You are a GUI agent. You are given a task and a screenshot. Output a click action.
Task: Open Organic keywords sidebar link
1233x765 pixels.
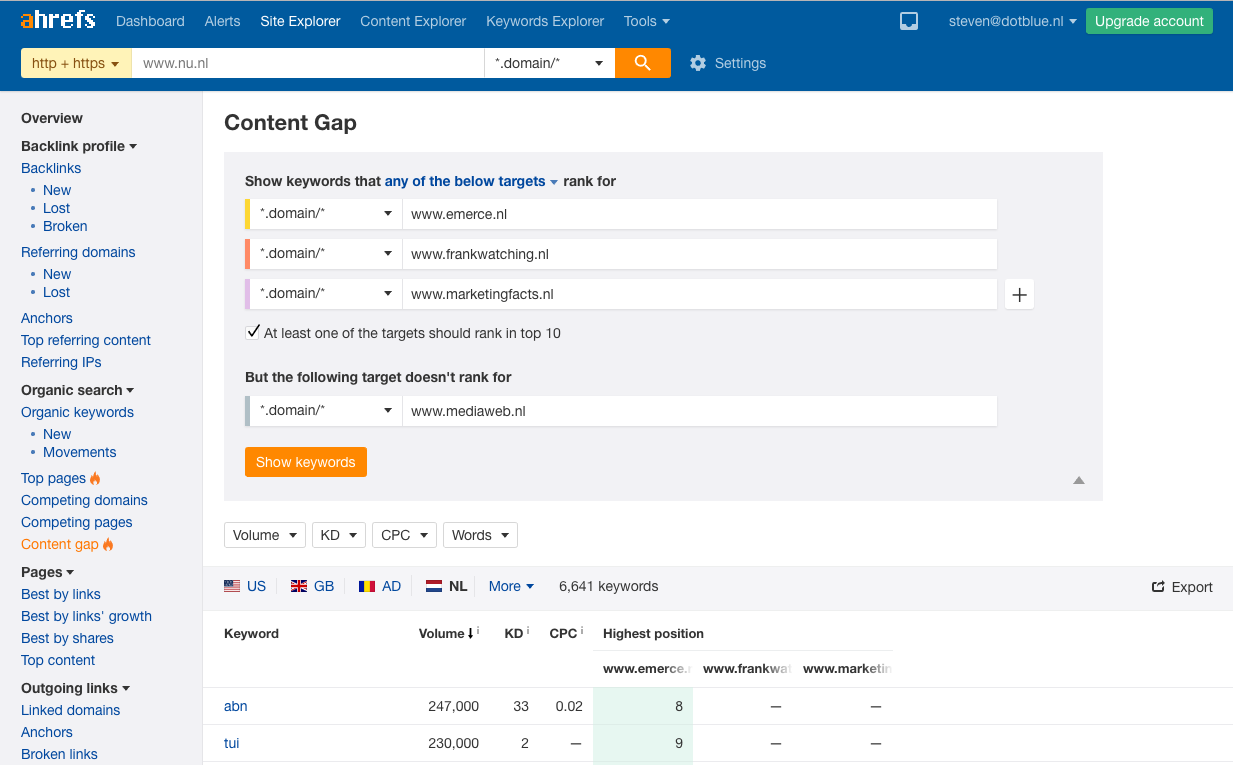(77, 412)
